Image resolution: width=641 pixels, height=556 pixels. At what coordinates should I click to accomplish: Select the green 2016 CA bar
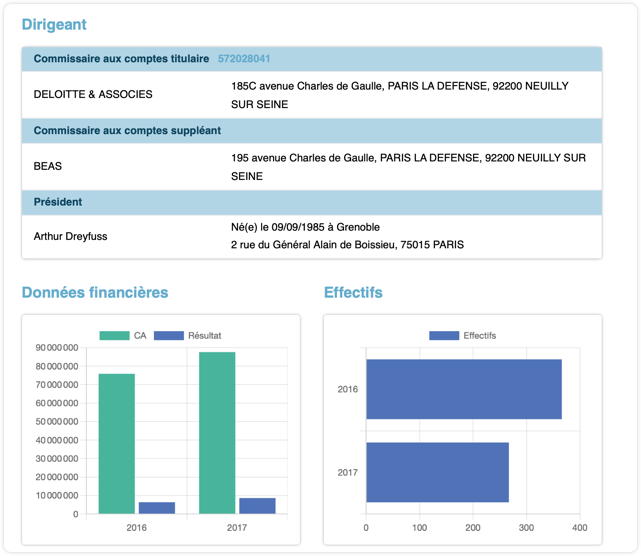(116, 443)
